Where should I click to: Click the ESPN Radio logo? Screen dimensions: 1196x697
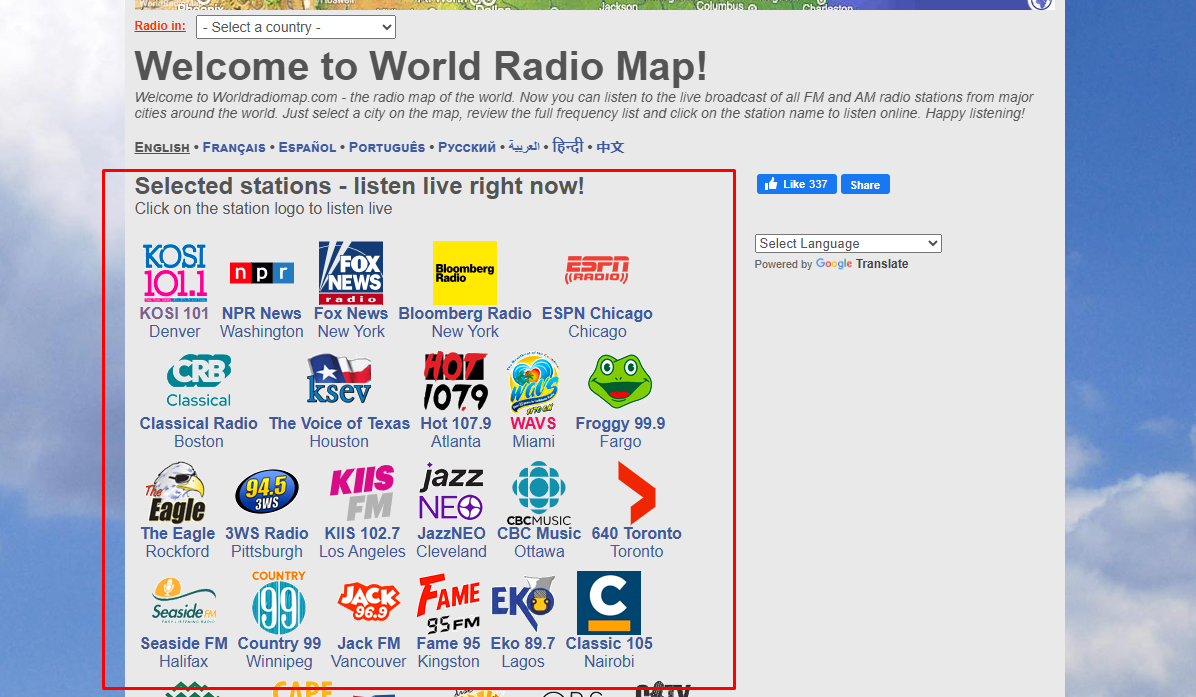click(x=597, y=272)
